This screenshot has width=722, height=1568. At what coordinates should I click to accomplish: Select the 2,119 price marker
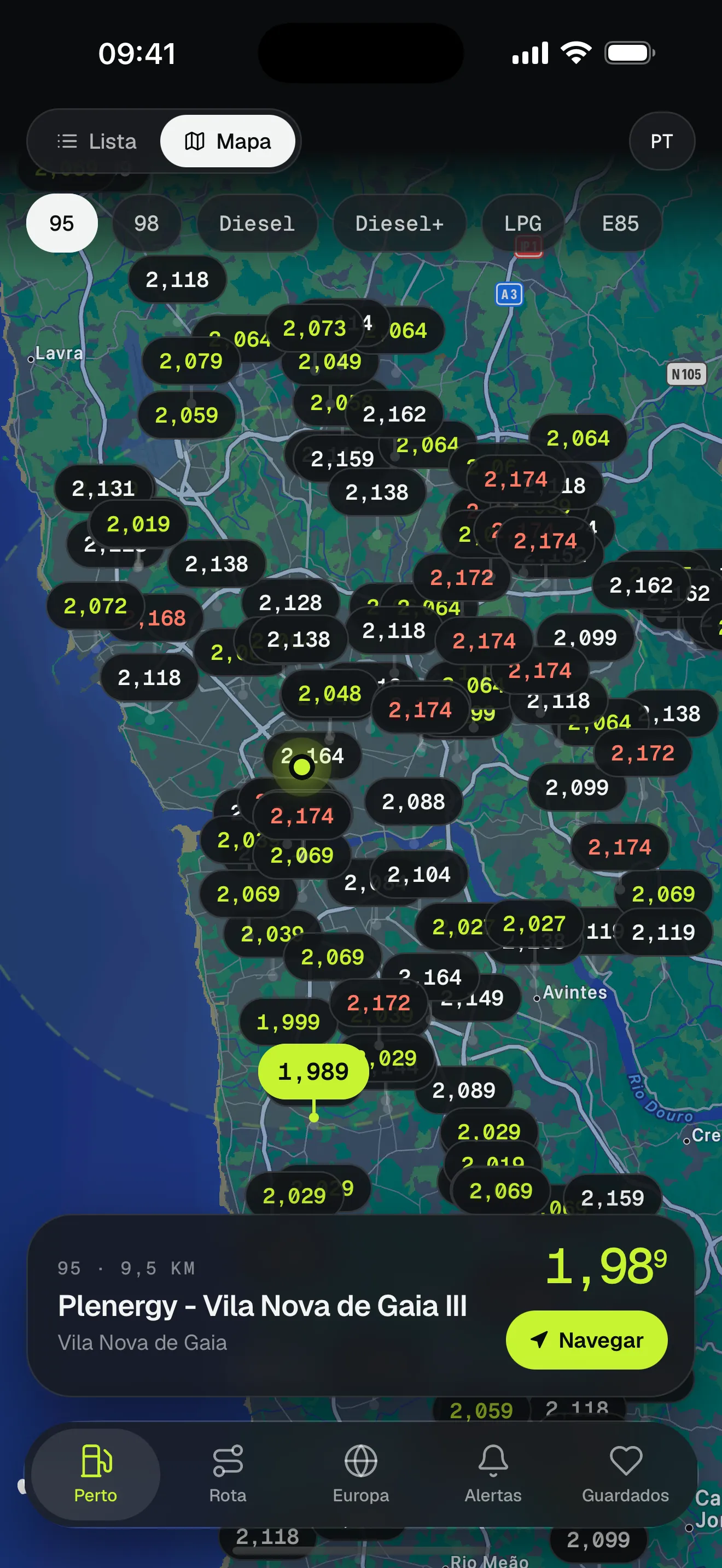pos(663,932)
